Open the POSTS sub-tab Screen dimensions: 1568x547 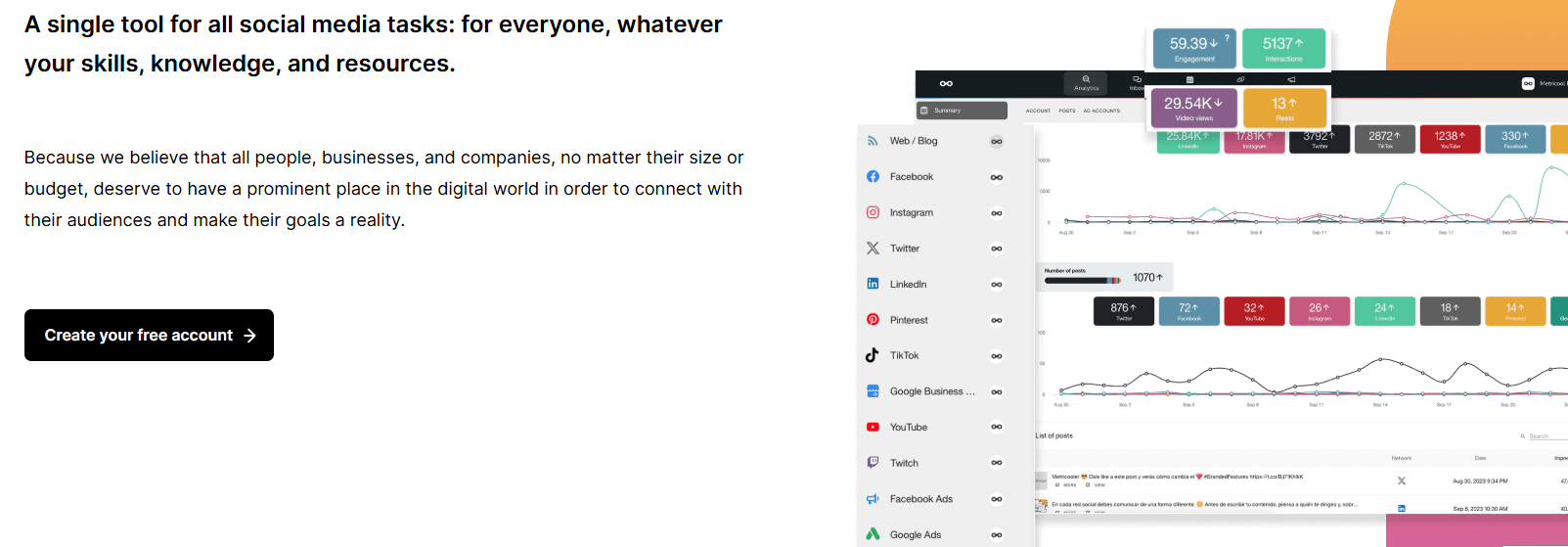click(1066, 111)
